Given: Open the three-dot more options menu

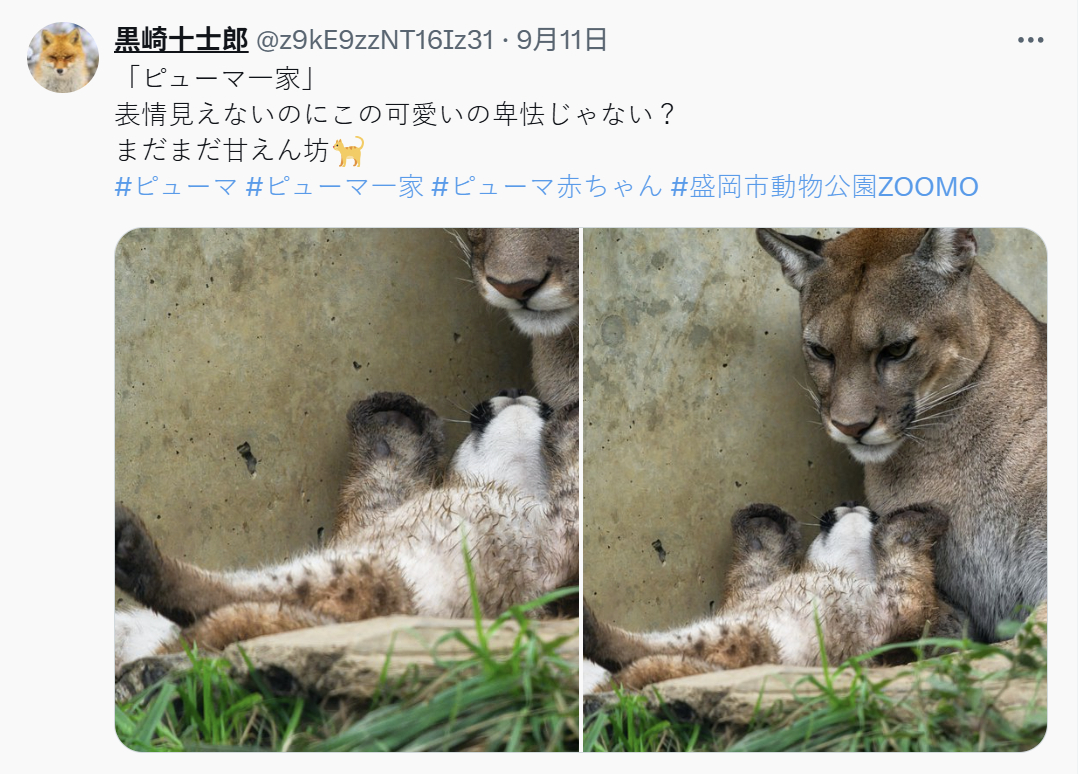Looking at the screenshot, I should click(1030, 40).
